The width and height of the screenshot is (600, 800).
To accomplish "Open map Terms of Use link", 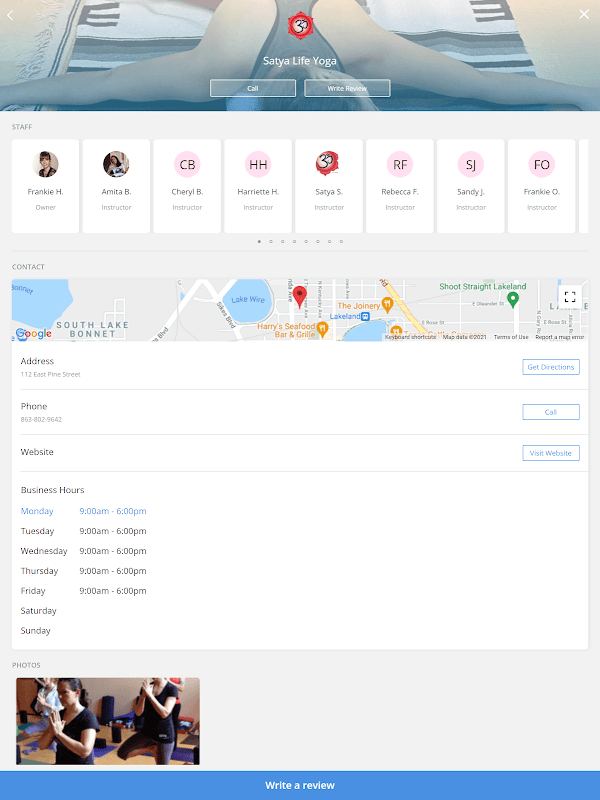I will (x=511, y=337).
